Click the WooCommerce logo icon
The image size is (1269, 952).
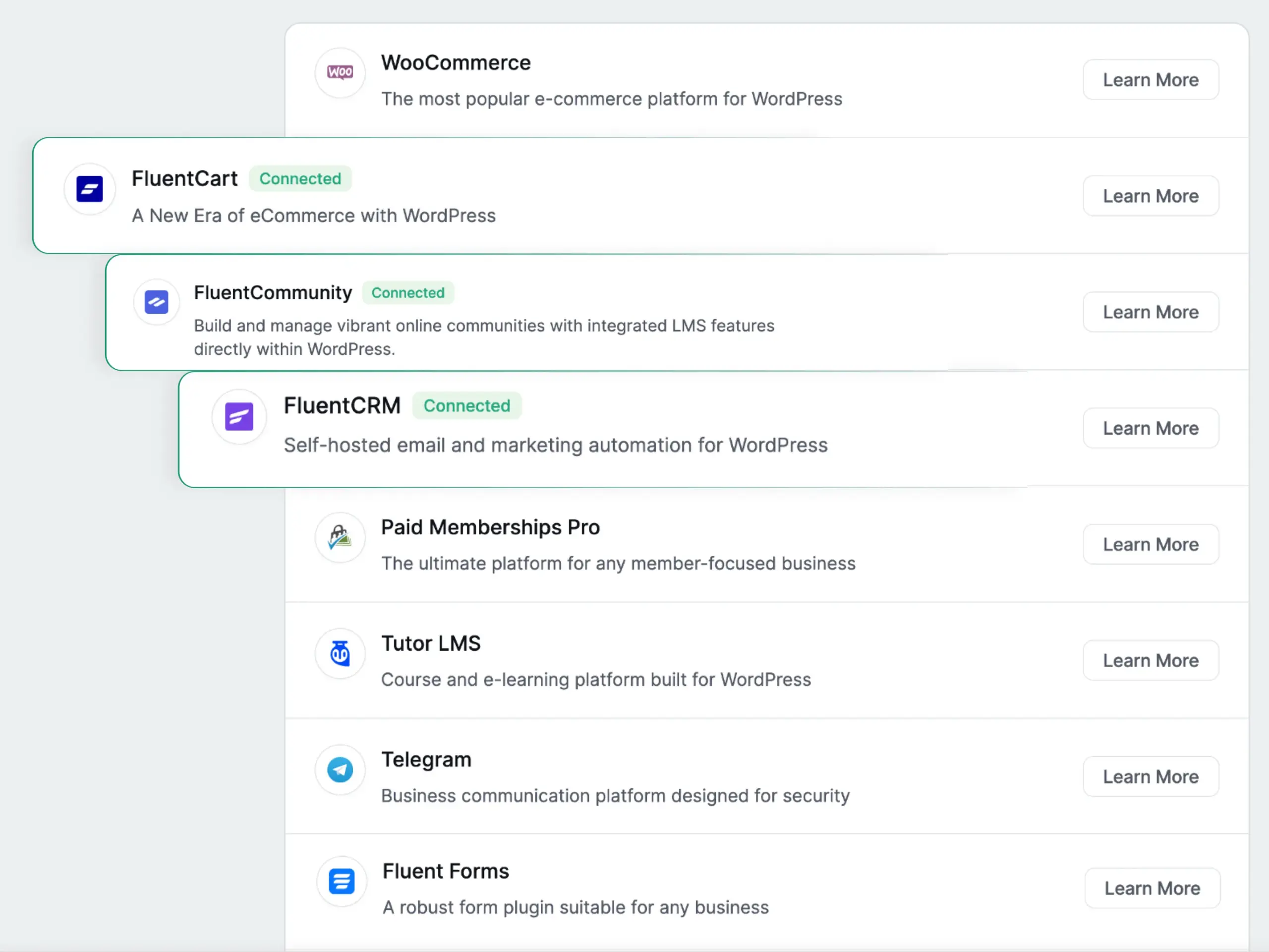(340, 73)
